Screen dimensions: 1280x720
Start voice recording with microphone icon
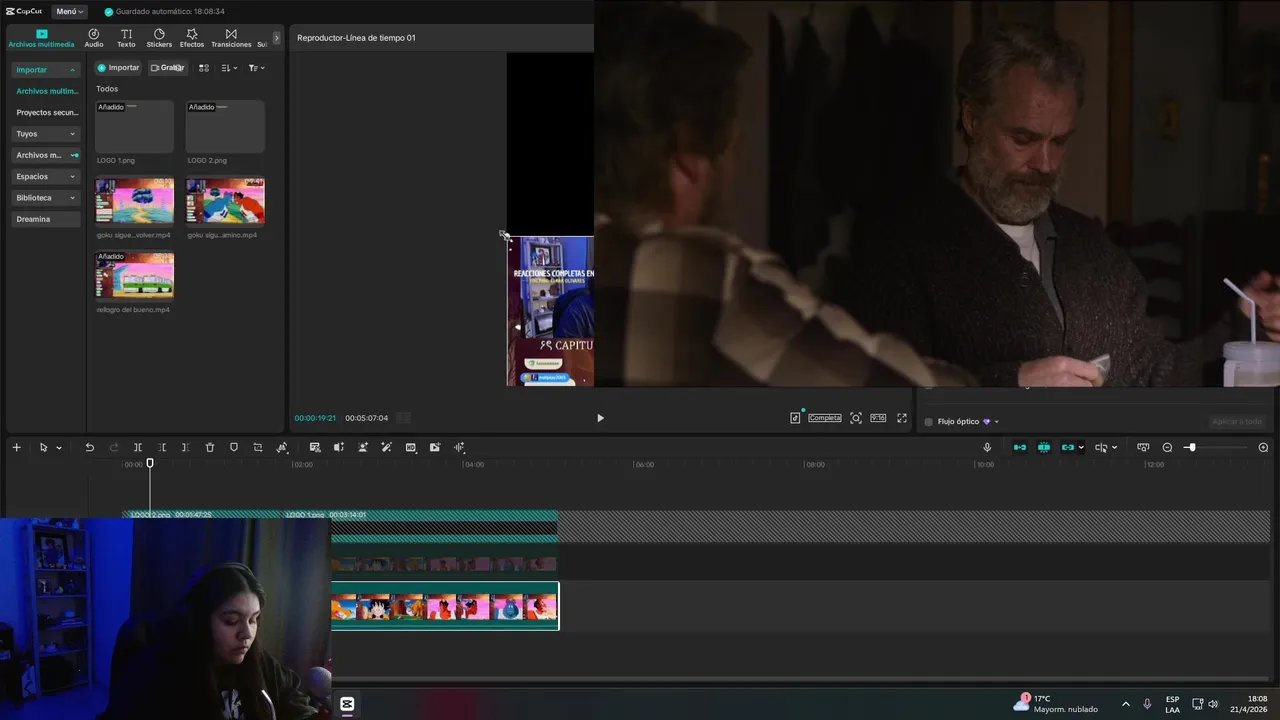pos(987,447)
